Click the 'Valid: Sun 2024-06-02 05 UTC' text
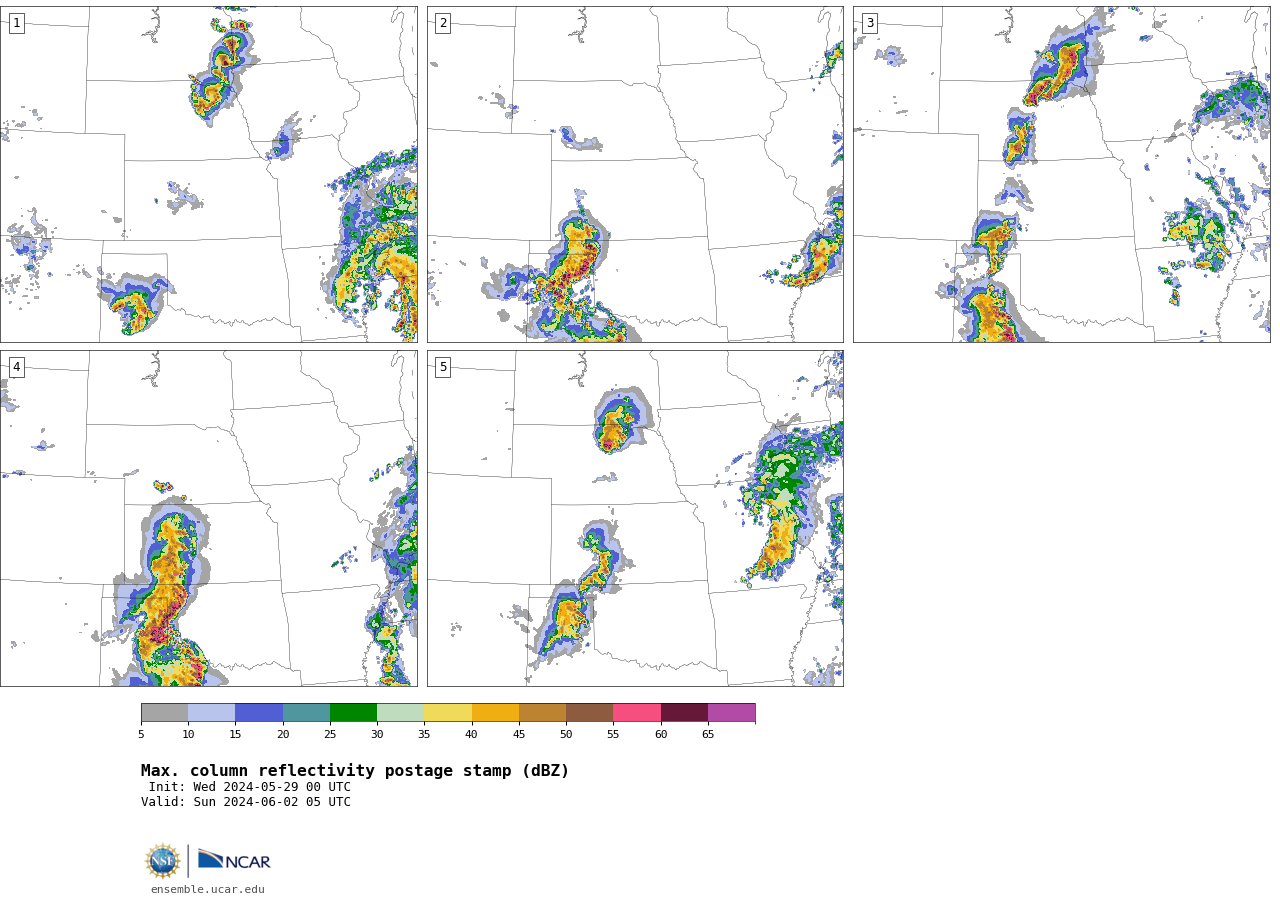The height and width of the screenshot is (901, 1280). point(246,802)
